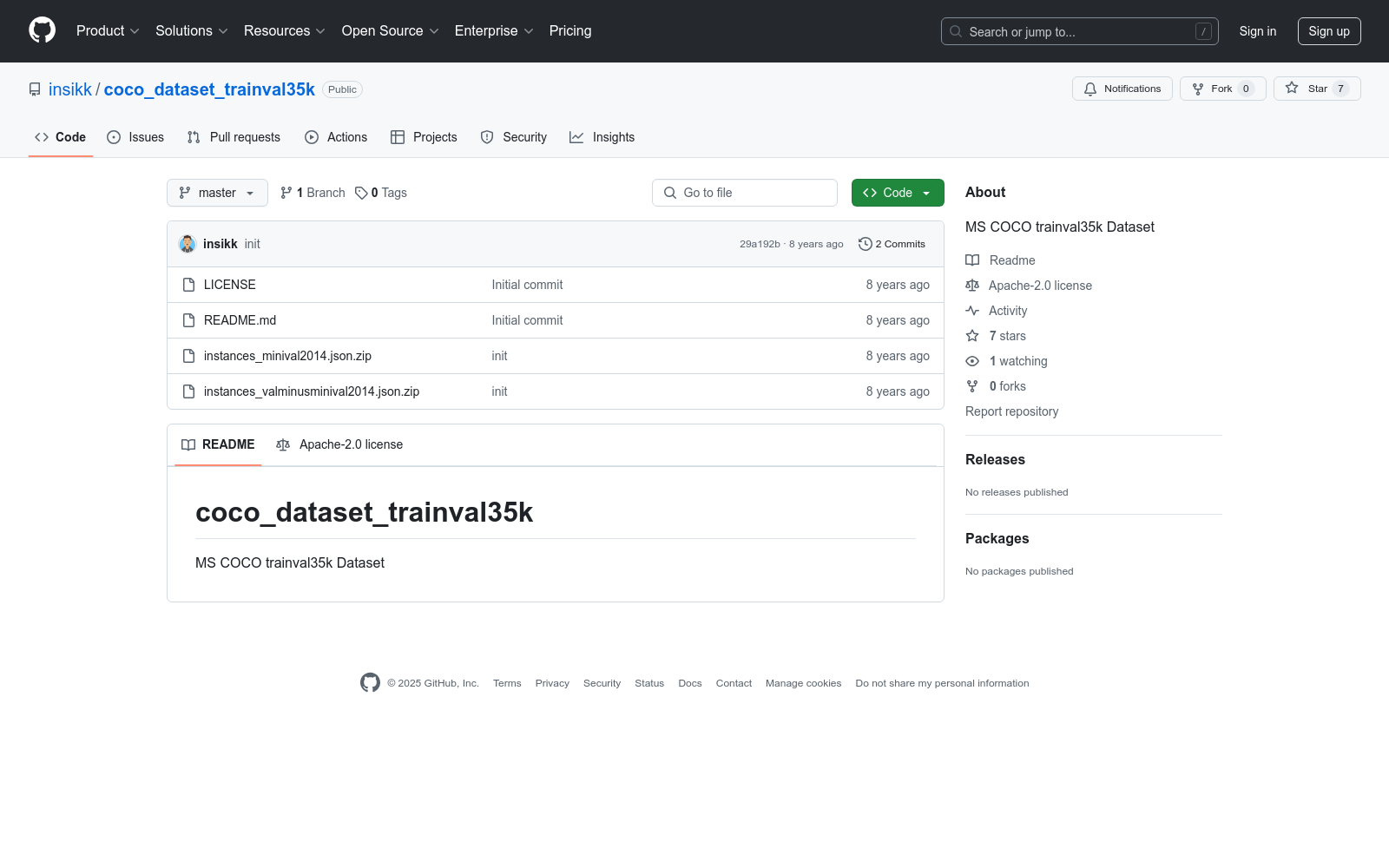Open the Issues tab
Viewport: 1389px width, 868px height.
click(x=135, y=137)
